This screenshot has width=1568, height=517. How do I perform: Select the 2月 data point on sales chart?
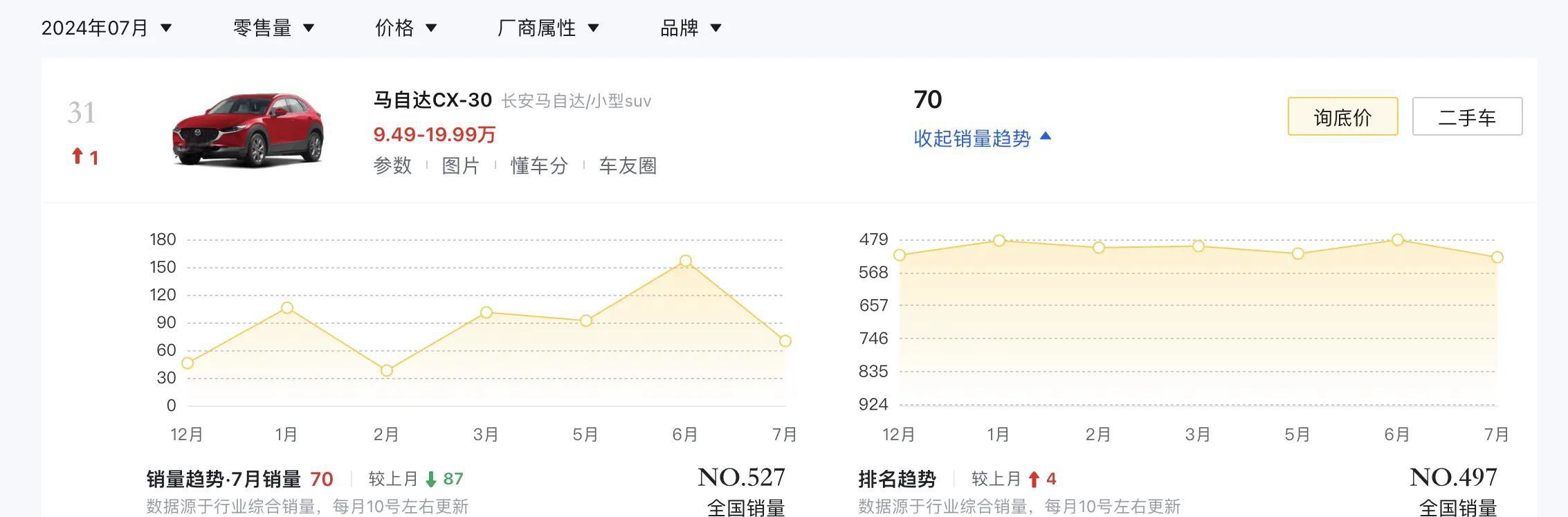click(x=387, y=370)
